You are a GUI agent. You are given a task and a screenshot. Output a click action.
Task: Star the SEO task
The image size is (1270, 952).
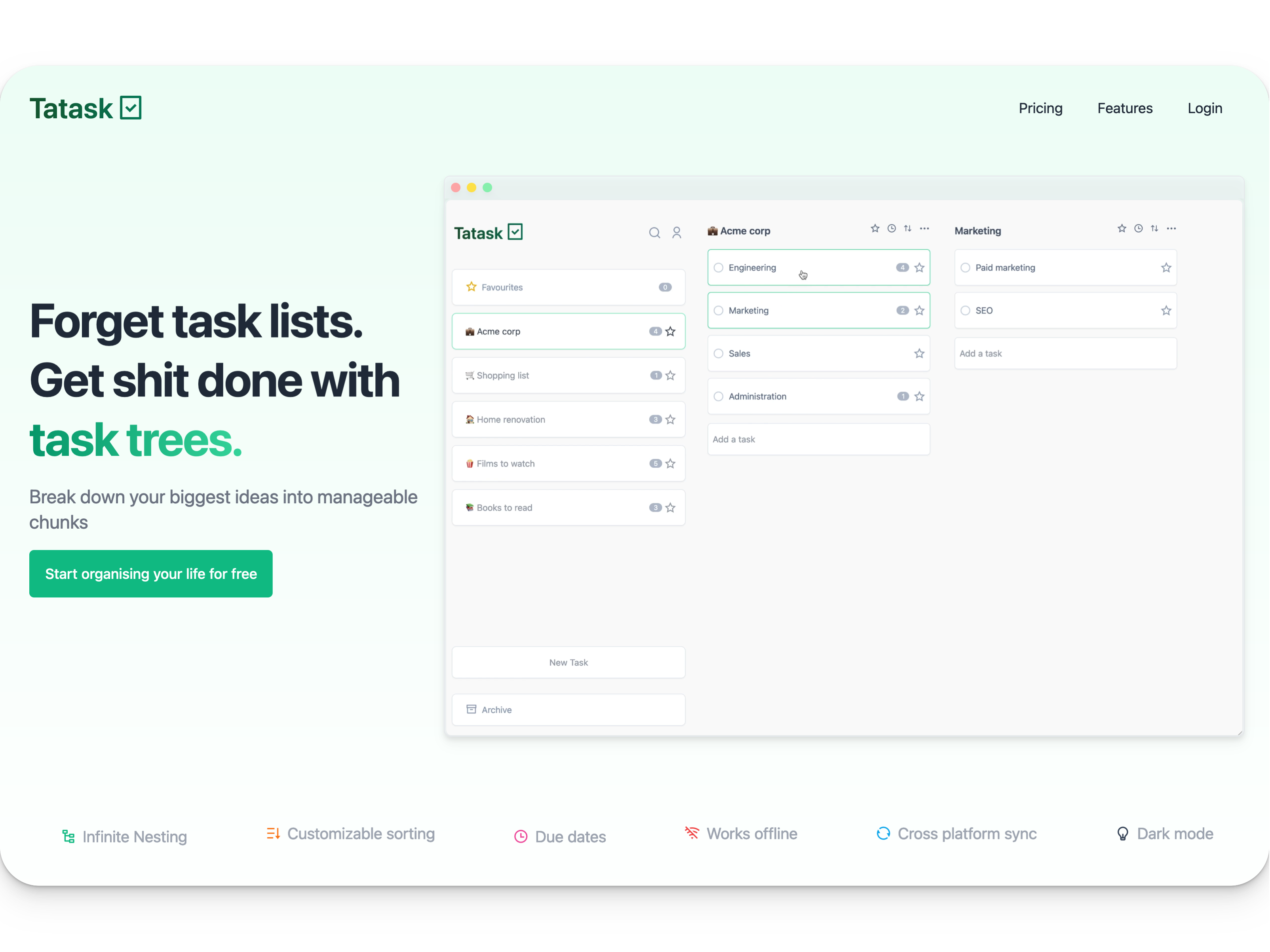[x=1165, y=311]
